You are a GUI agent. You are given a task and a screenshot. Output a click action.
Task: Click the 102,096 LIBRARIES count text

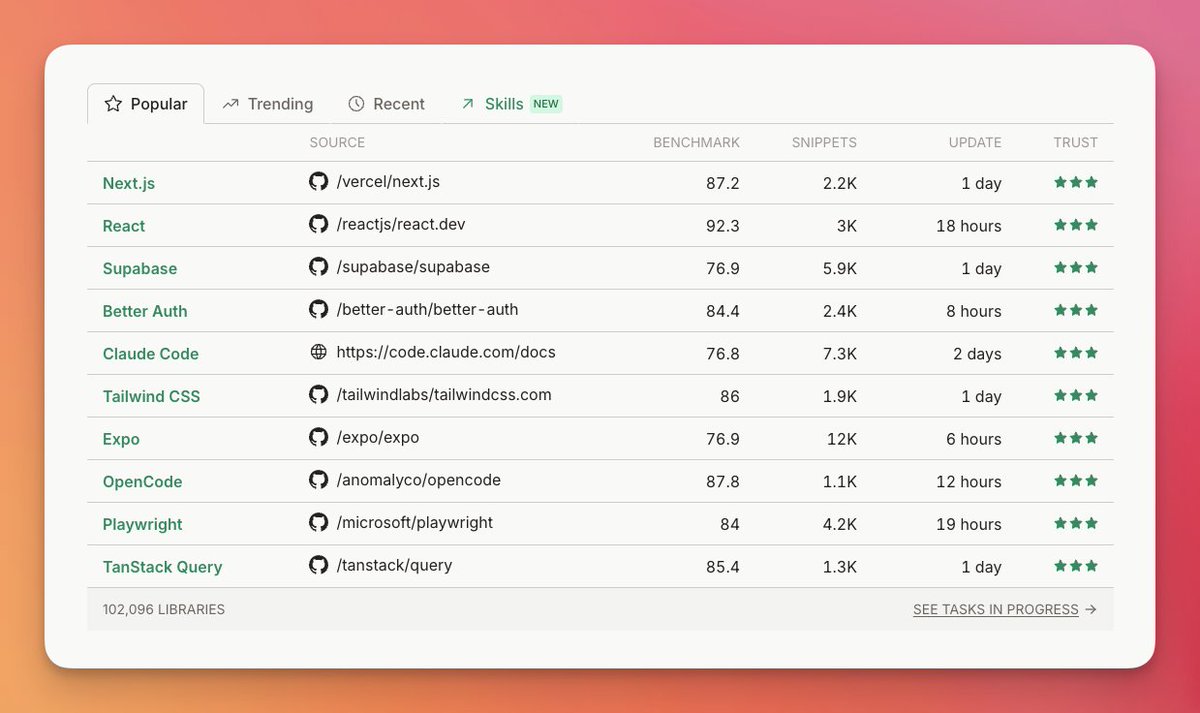(x=163, y=609)
